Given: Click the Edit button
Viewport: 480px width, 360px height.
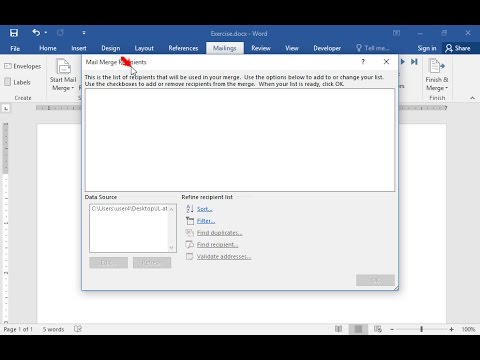Looking at the screenshot, I should pos(108,263).
